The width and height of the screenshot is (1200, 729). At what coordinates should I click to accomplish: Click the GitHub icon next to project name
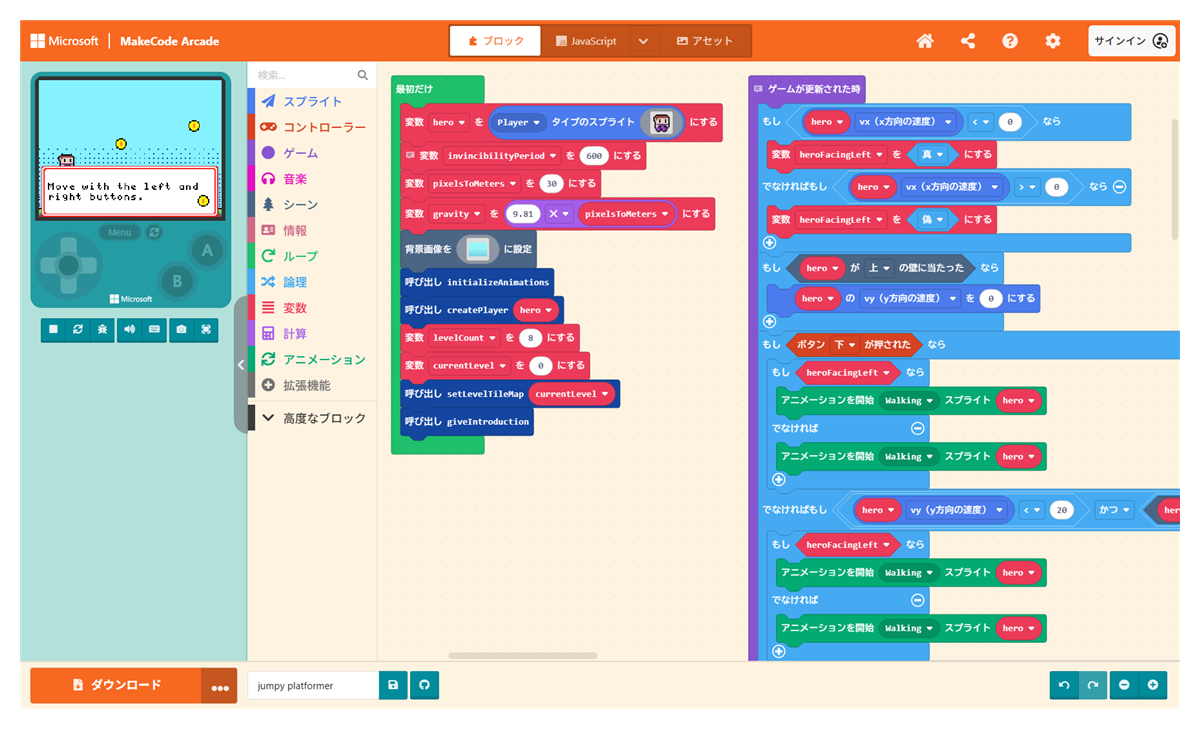click(x=424, y=685)
